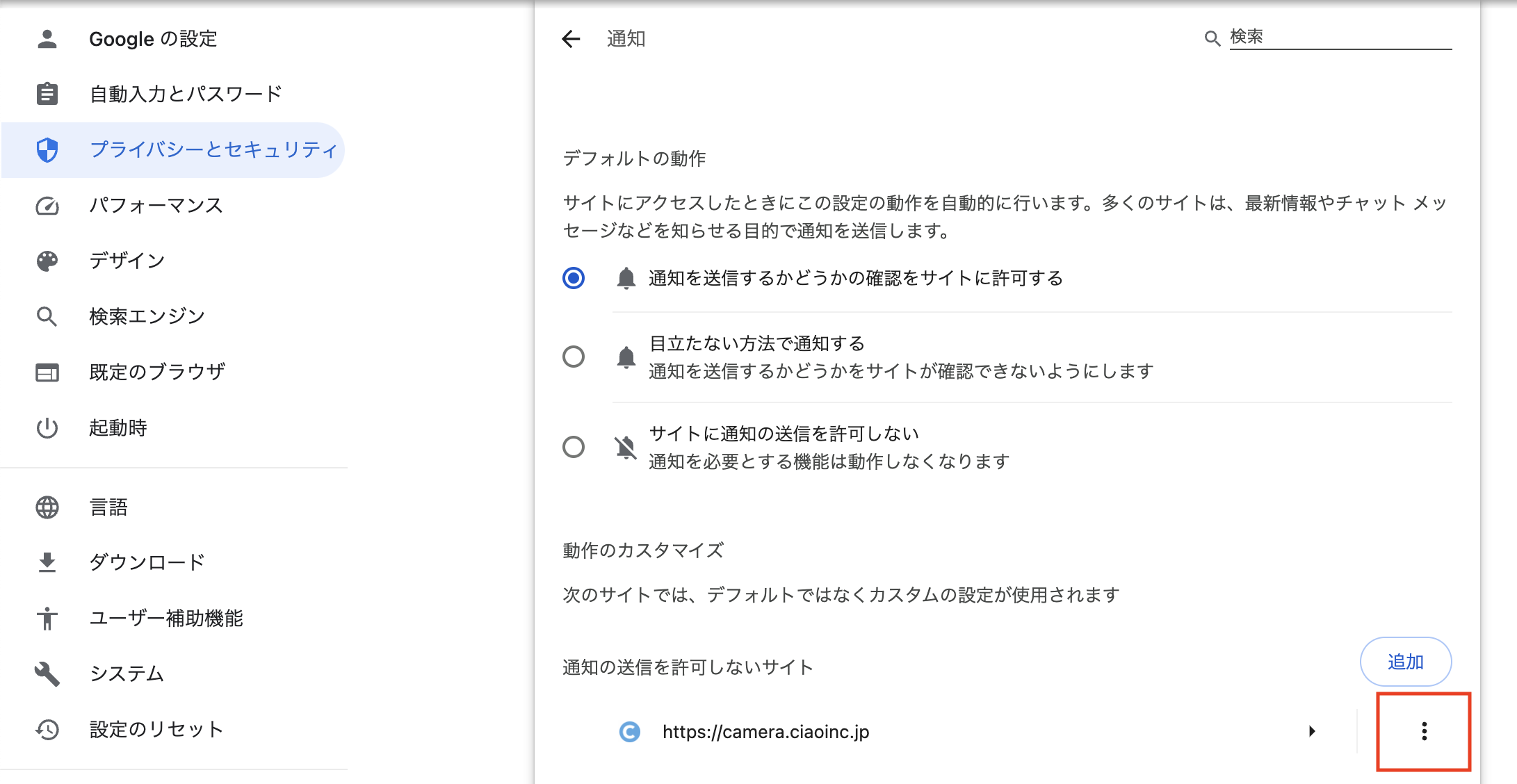Open three-dot menu for camera.ciaoinc.jp
The image size is (1517, 784).
1424,731
